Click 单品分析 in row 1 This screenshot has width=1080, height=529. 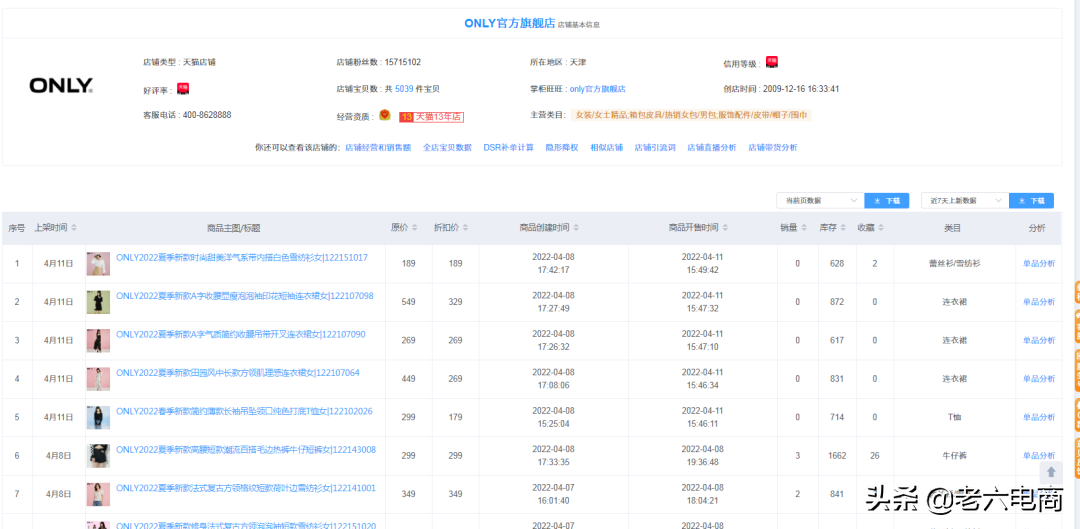[x=1039, y=263]
